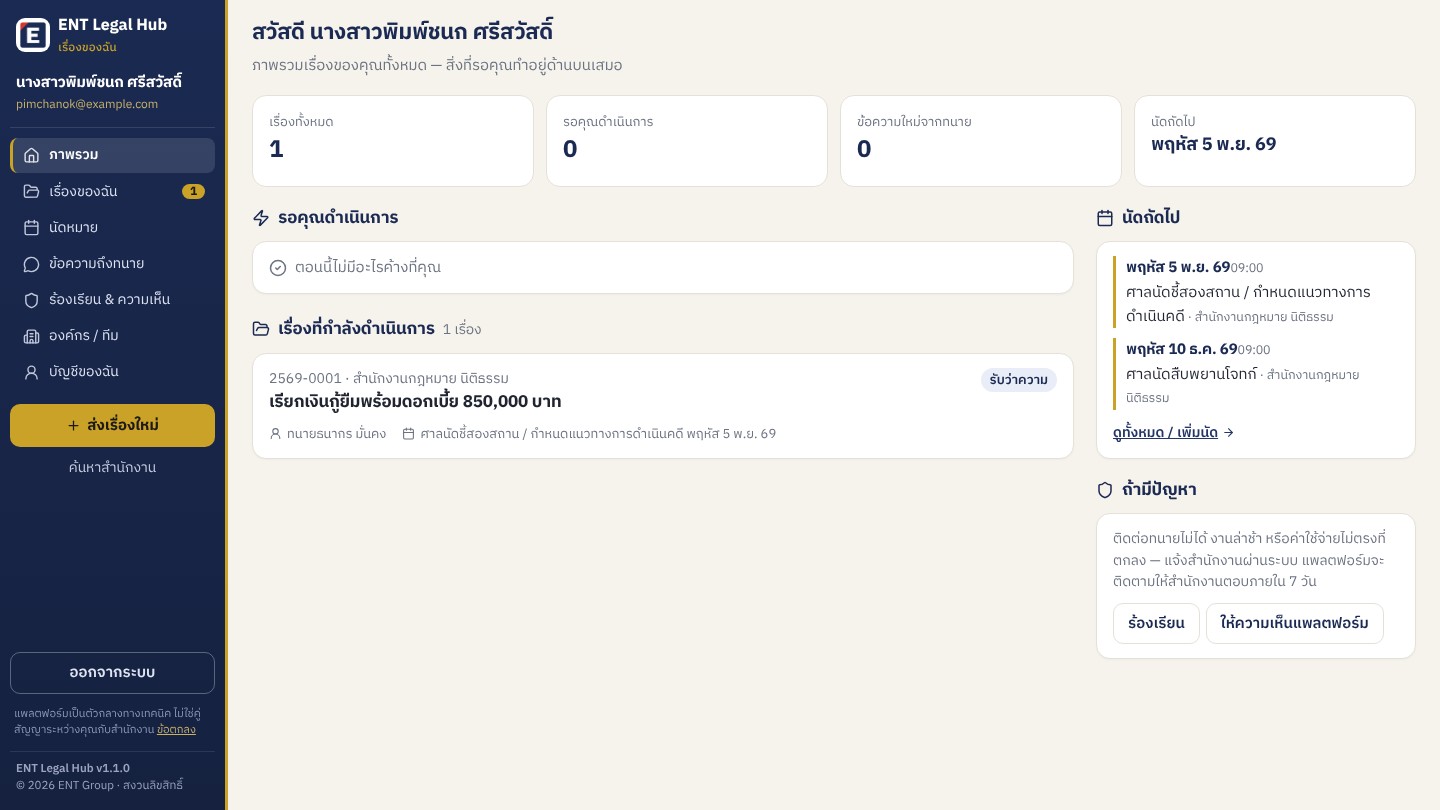Screen dimensions: 1440x810
Task: Click the ส่งเรื่องใหม่ button
Action: point(113,425)
